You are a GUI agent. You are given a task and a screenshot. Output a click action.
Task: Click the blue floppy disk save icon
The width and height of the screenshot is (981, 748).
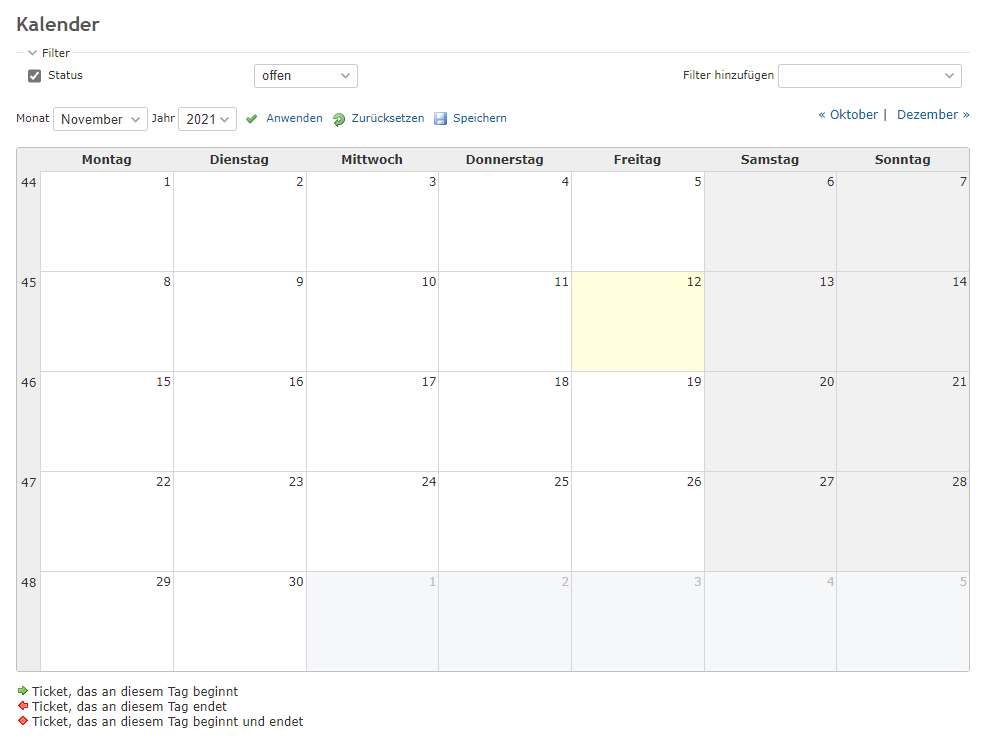pyautogui.click(x=440, y=119)
